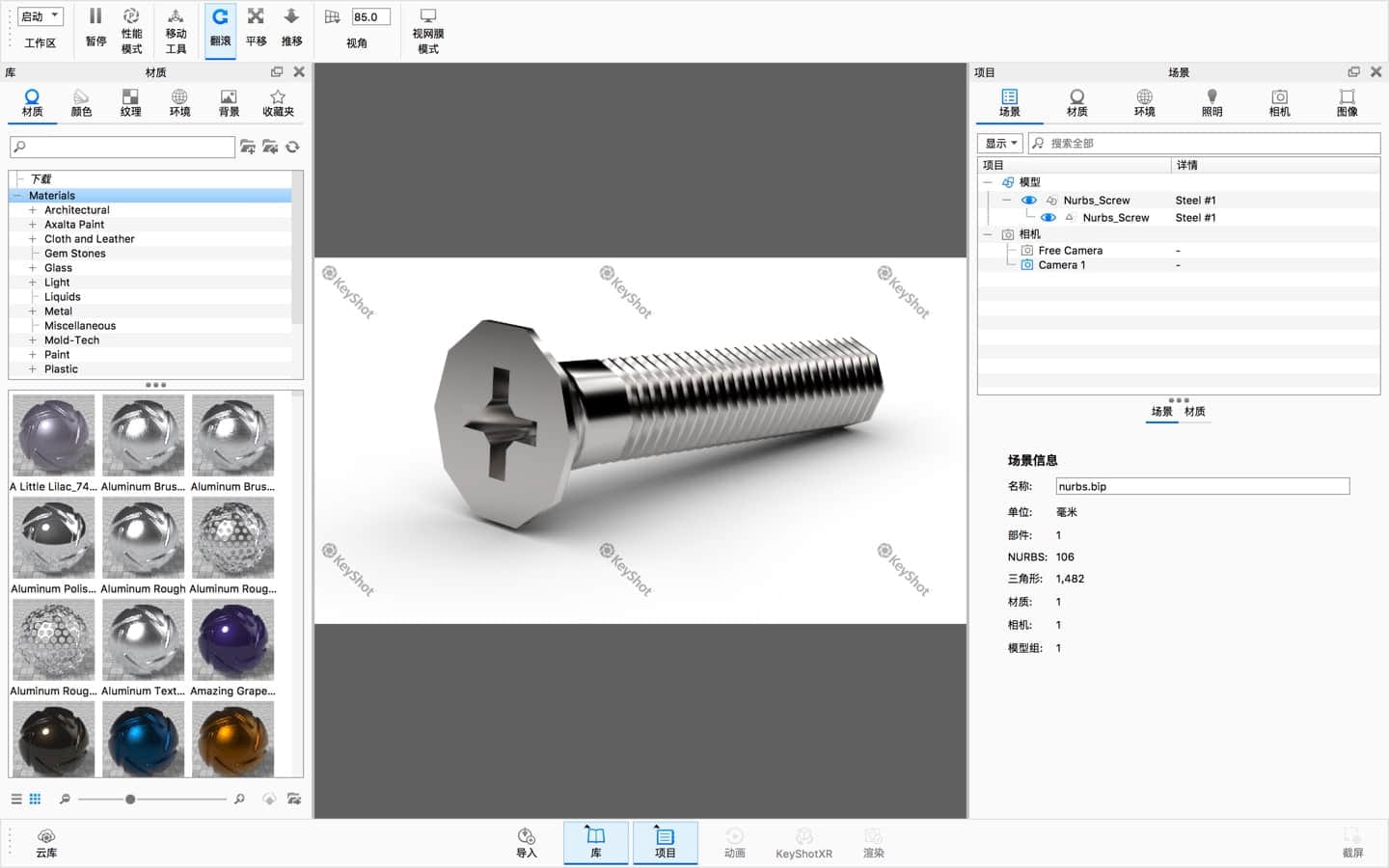Open the Render dialog (渲染)
The width and height of the screenshot is (1389, 868).
873,843
